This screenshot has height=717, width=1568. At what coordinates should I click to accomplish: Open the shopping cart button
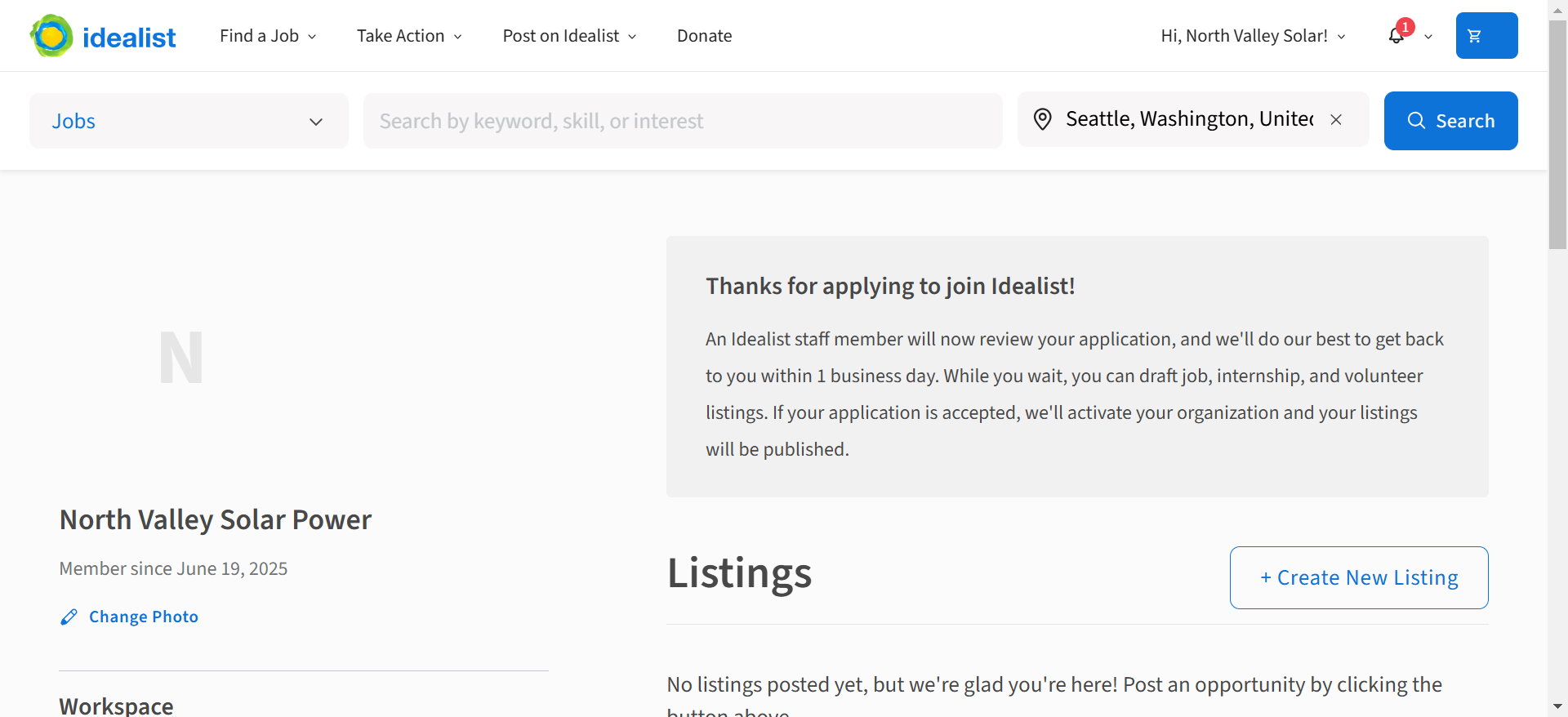1486,36
